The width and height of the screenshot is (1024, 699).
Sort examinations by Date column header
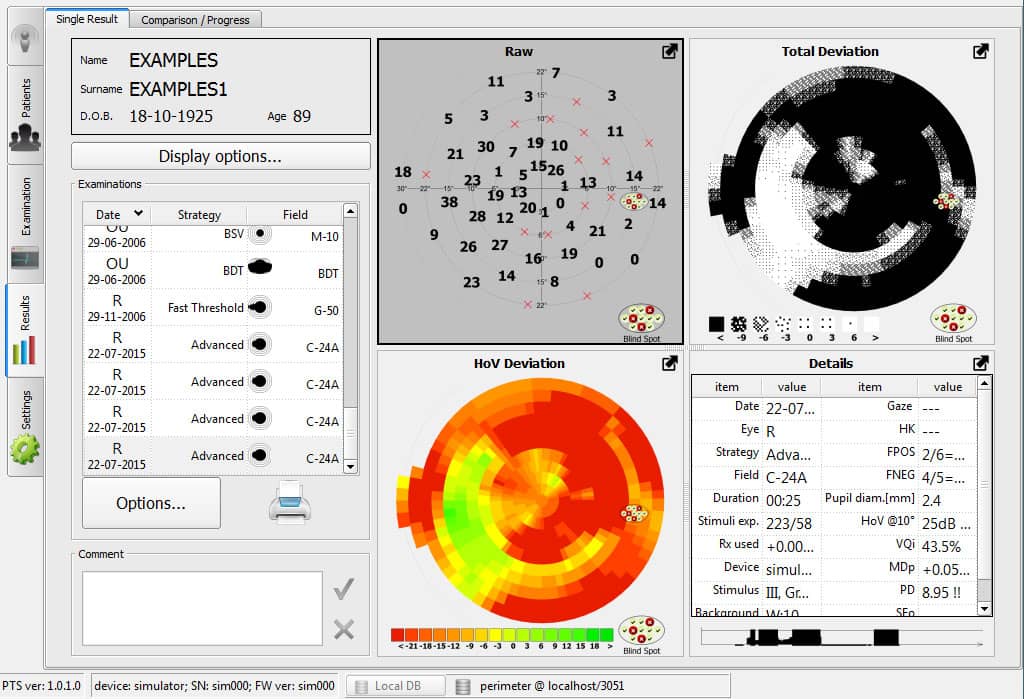[117, 214]
